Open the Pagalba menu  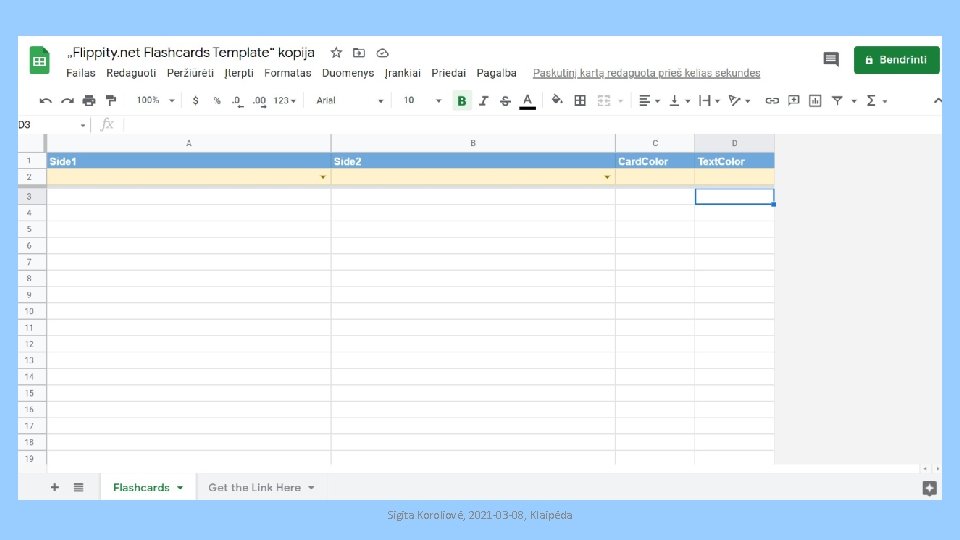(497, 73)
